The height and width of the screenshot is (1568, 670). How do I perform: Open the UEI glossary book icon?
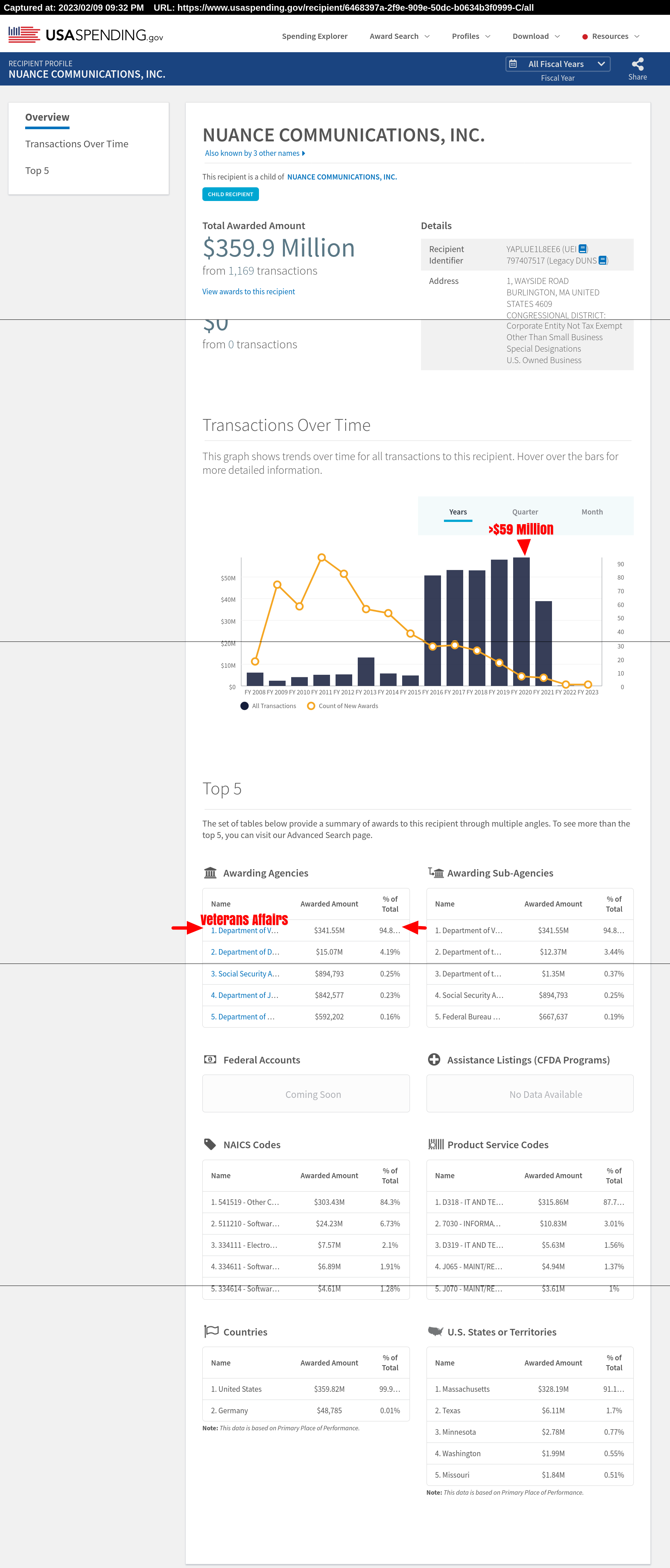click(x=582, y=249)
